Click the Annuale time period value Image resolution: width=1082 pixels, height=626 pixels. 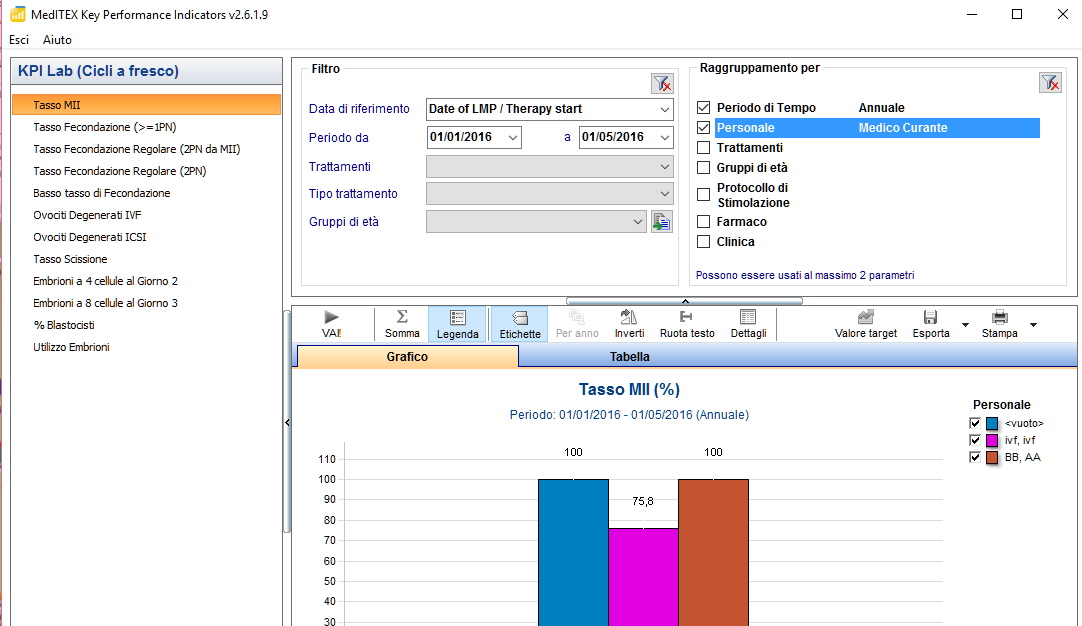[x=881, y=108]
